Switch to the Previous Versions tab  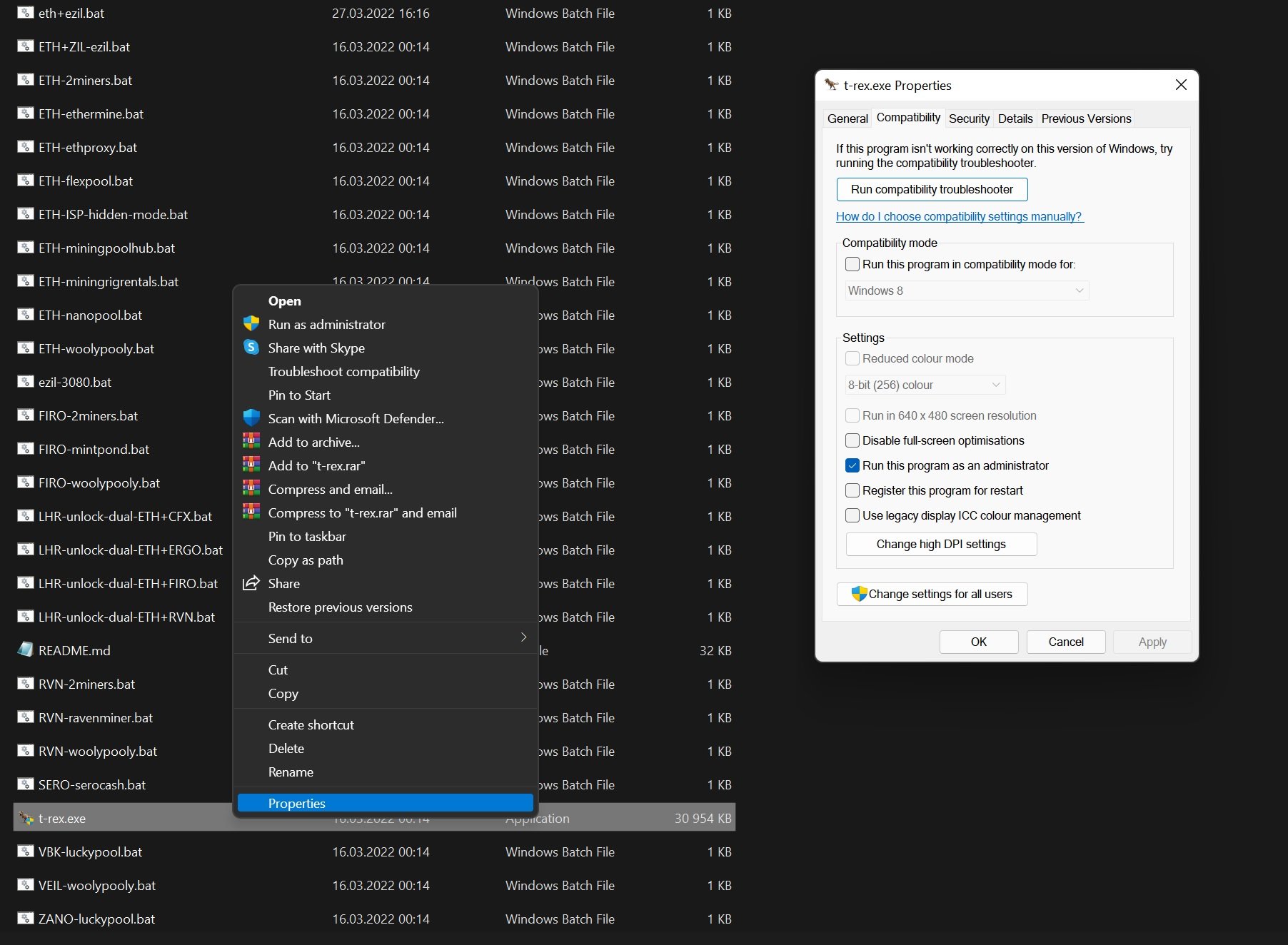1086,118
